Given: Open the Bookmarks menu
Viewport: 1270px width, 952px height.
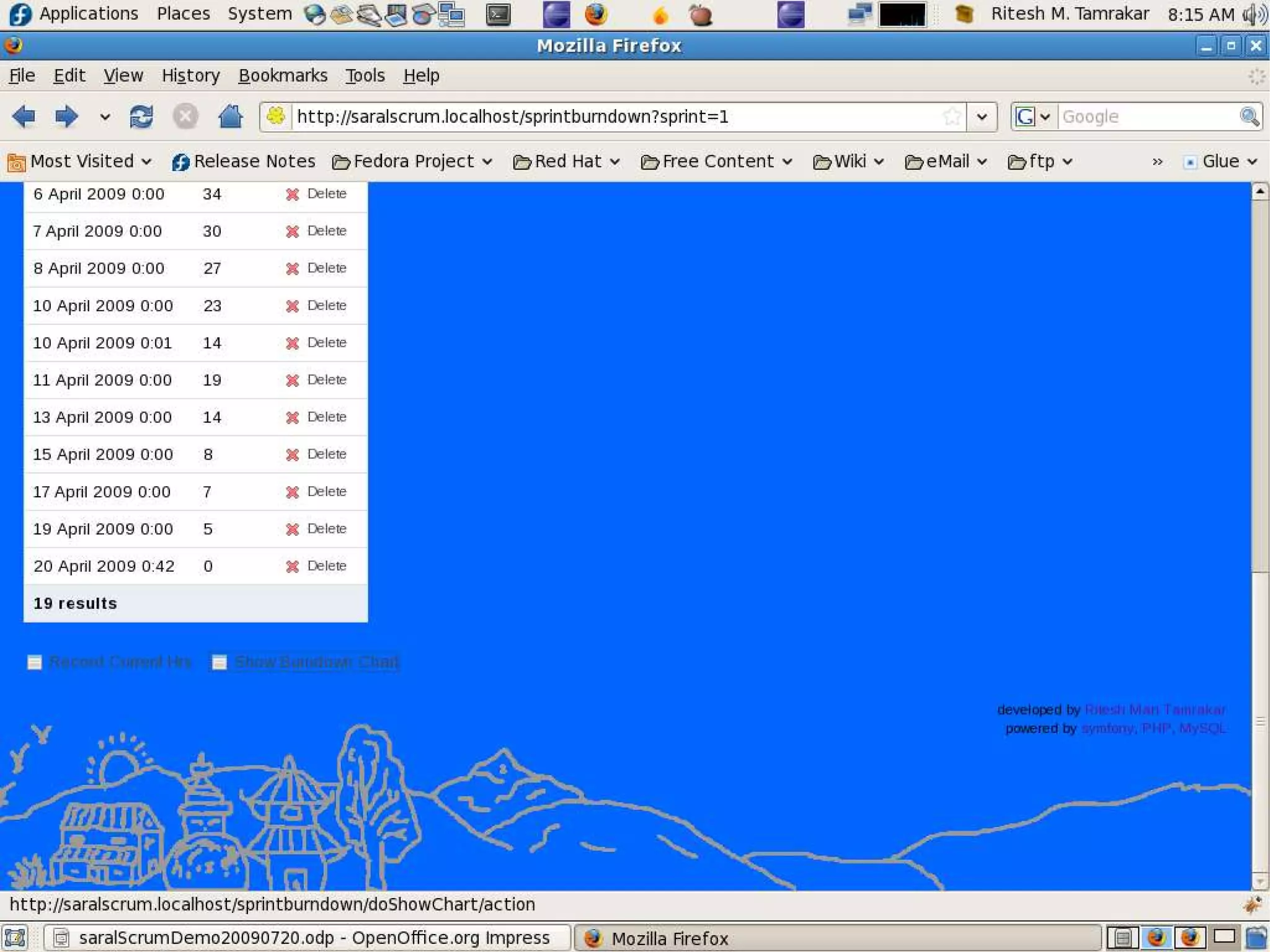Looking at the screenshot, I should coord(283,76).
